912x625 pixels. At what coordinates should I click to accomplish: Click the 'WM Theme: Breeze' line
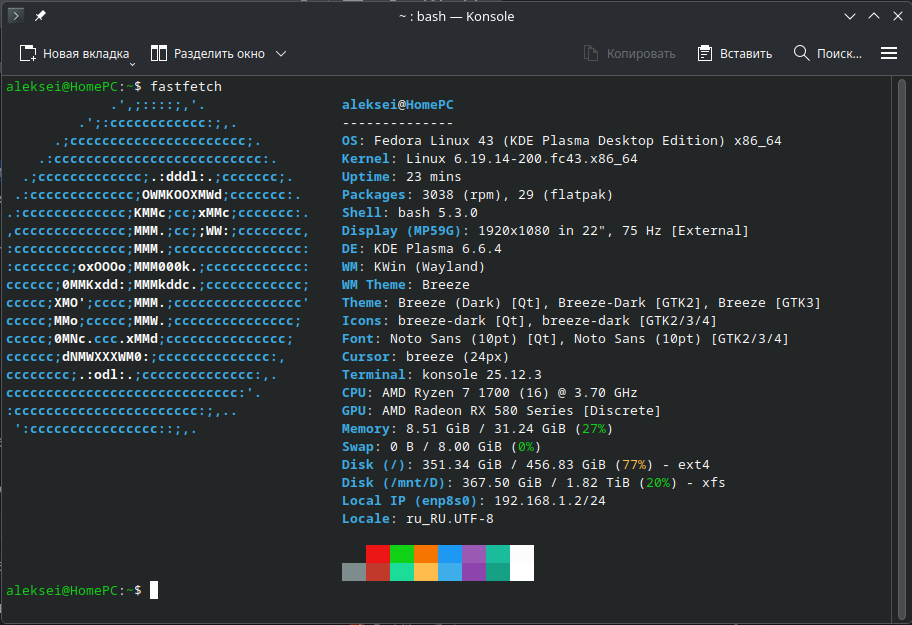point(405,285)
